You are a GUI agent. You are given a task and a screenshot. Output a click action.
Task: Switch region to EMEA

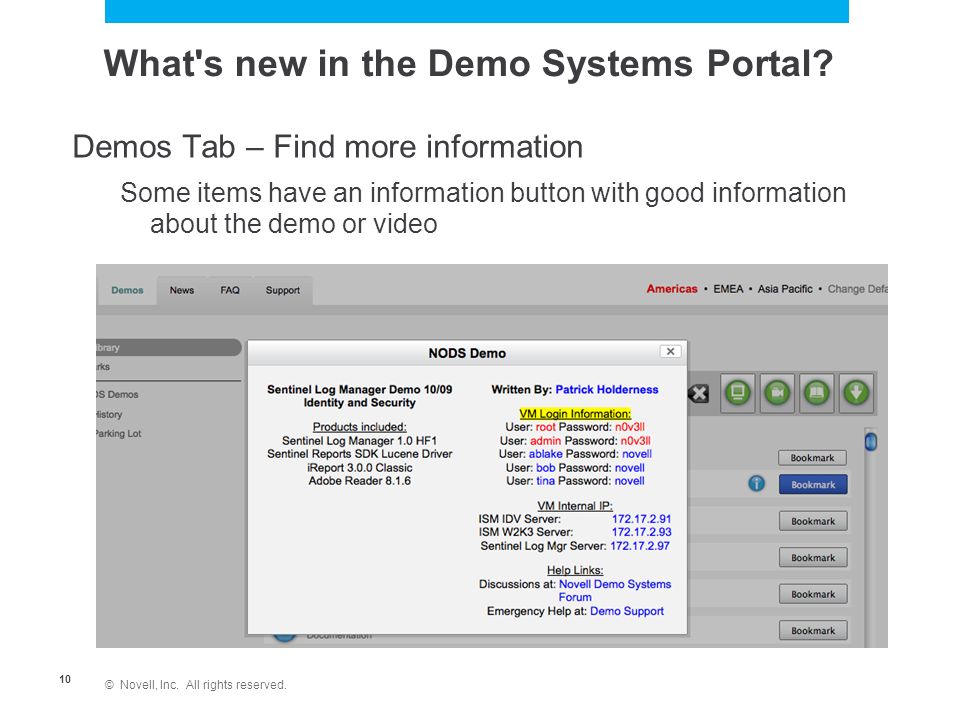click(728, 289)
